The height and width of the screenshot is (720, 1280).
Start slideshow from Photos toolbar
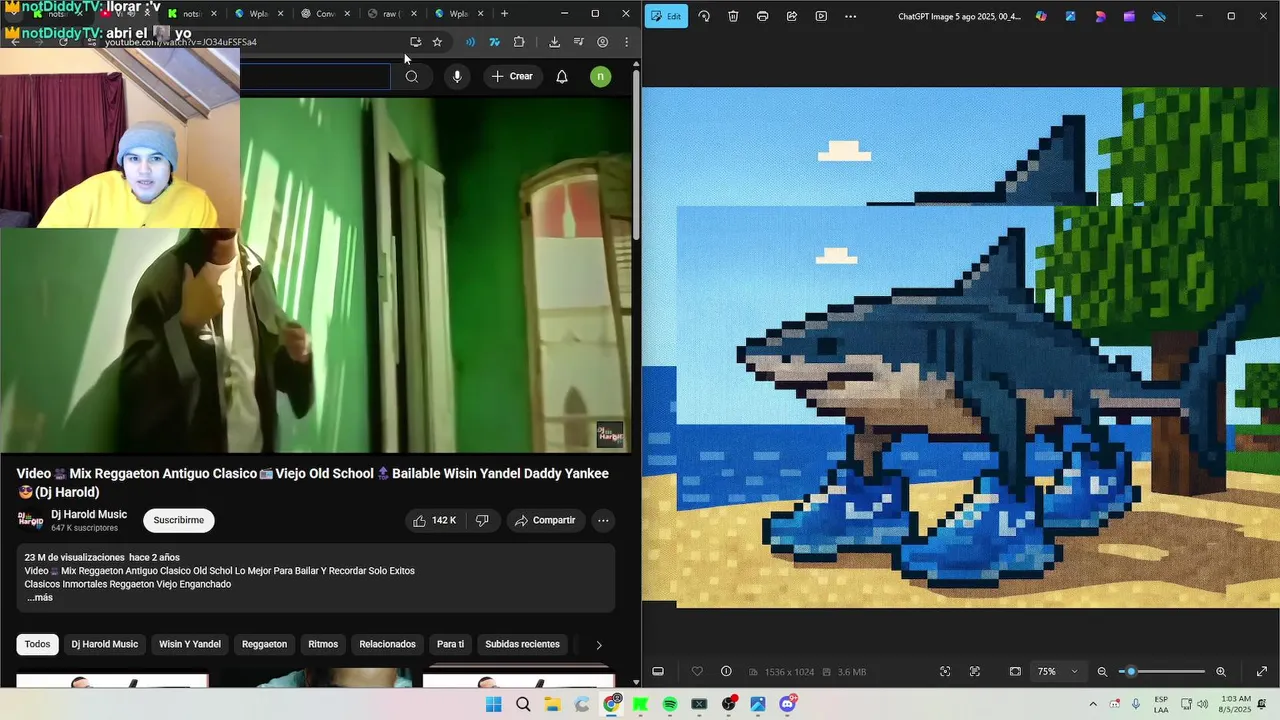[x=821, y=16]
